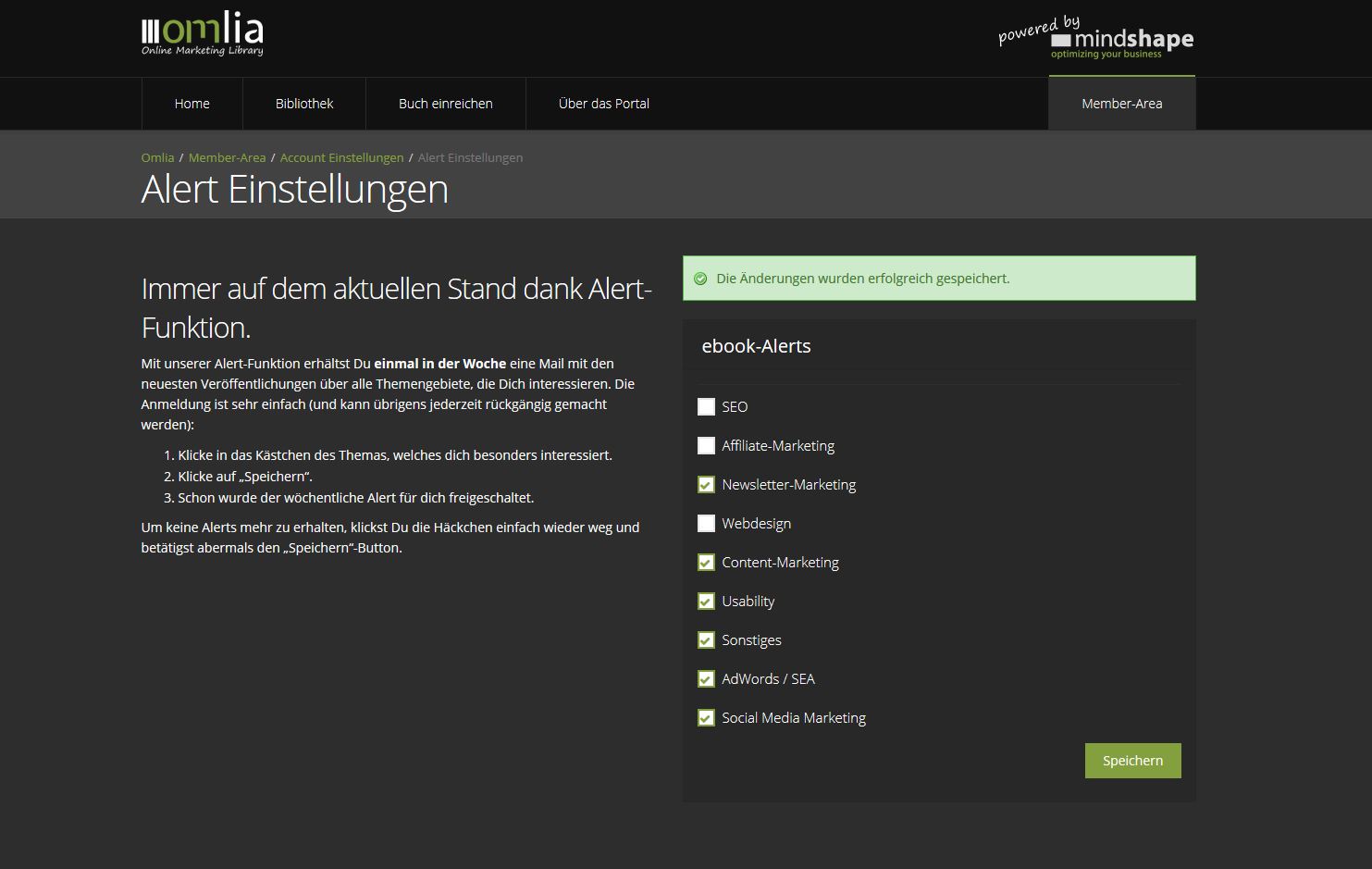
Task: Open the Bibliothek menu item
Action: [304, 104]
